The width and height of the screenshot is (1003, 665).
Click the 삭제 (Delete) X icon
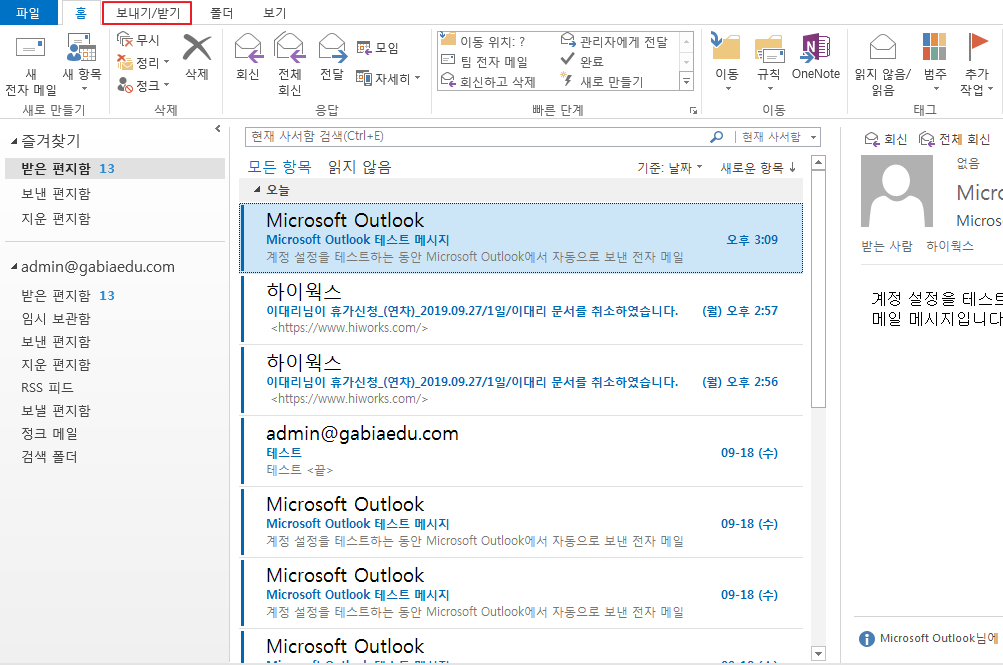click(196, 48)
